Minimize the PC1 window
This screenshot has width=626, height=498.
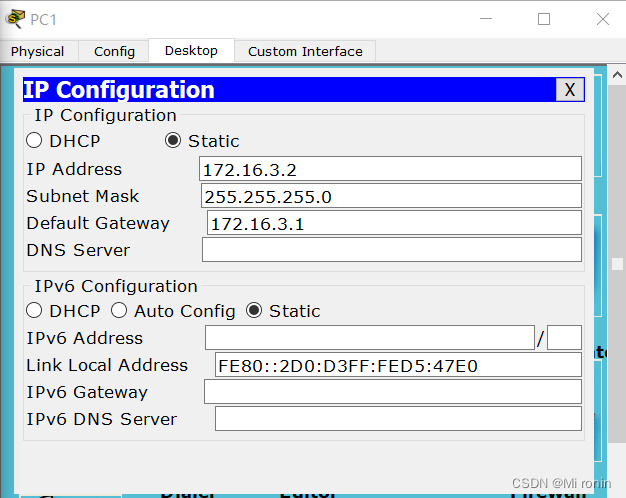[x=486, y=19]
